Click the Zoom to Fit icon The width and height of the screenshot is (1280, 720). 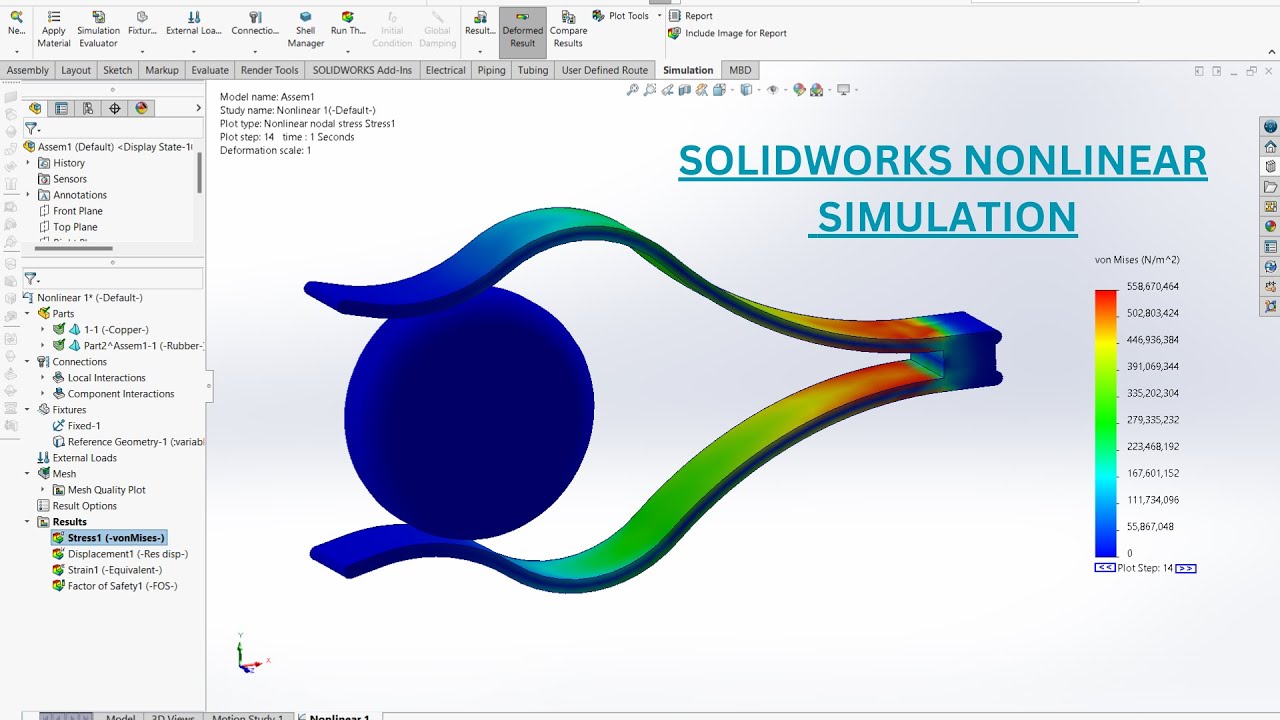632,90
